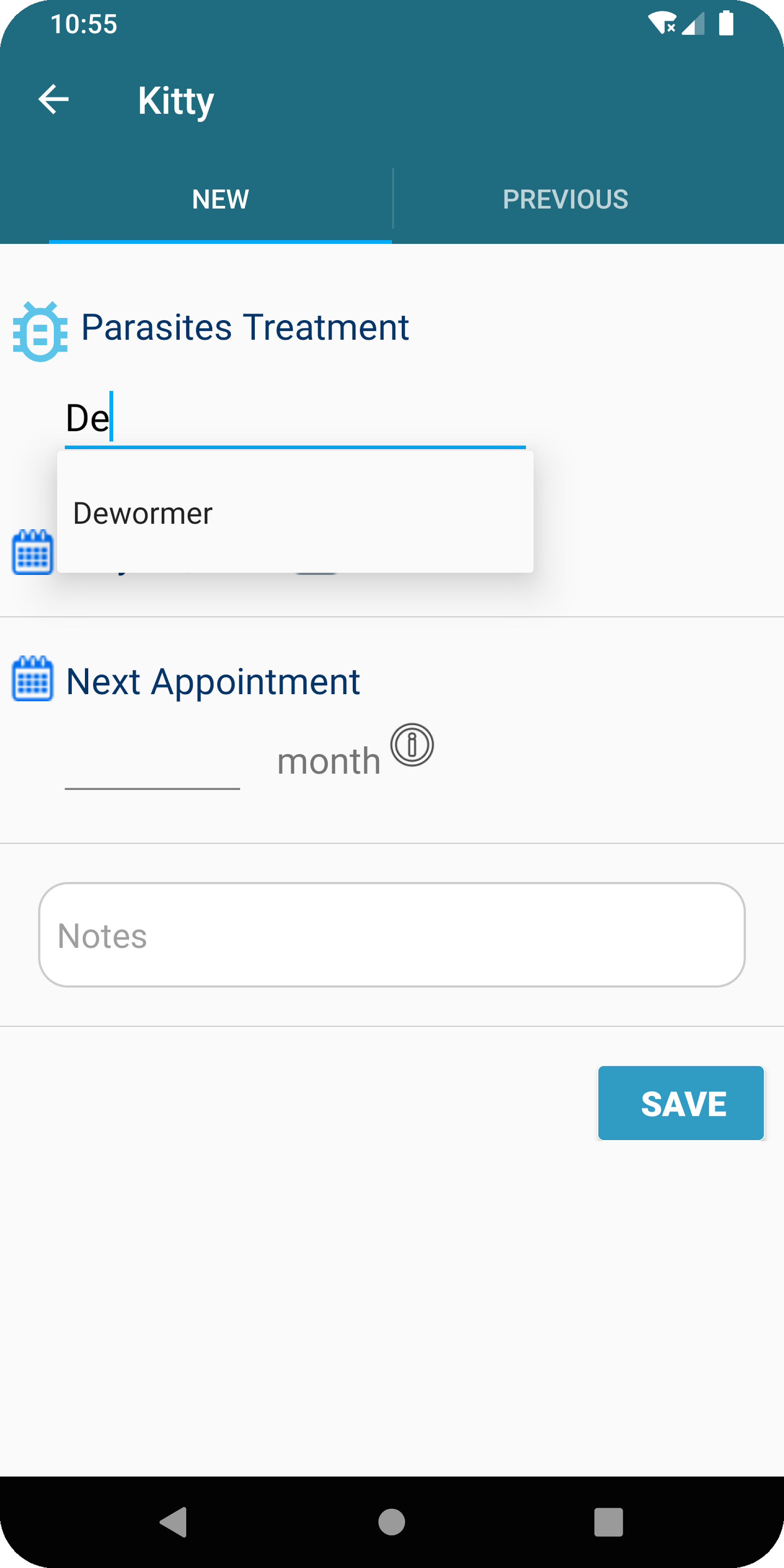Tap the Next Appointment heading

(213, 681)
